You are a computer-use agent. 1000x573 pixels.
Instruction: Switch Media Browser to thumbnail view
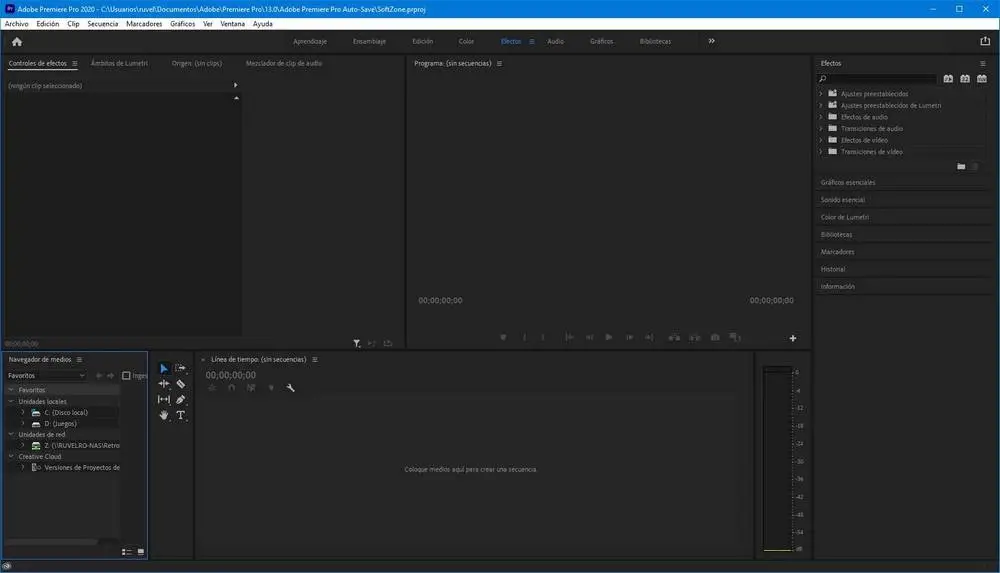tap(141, 552)
